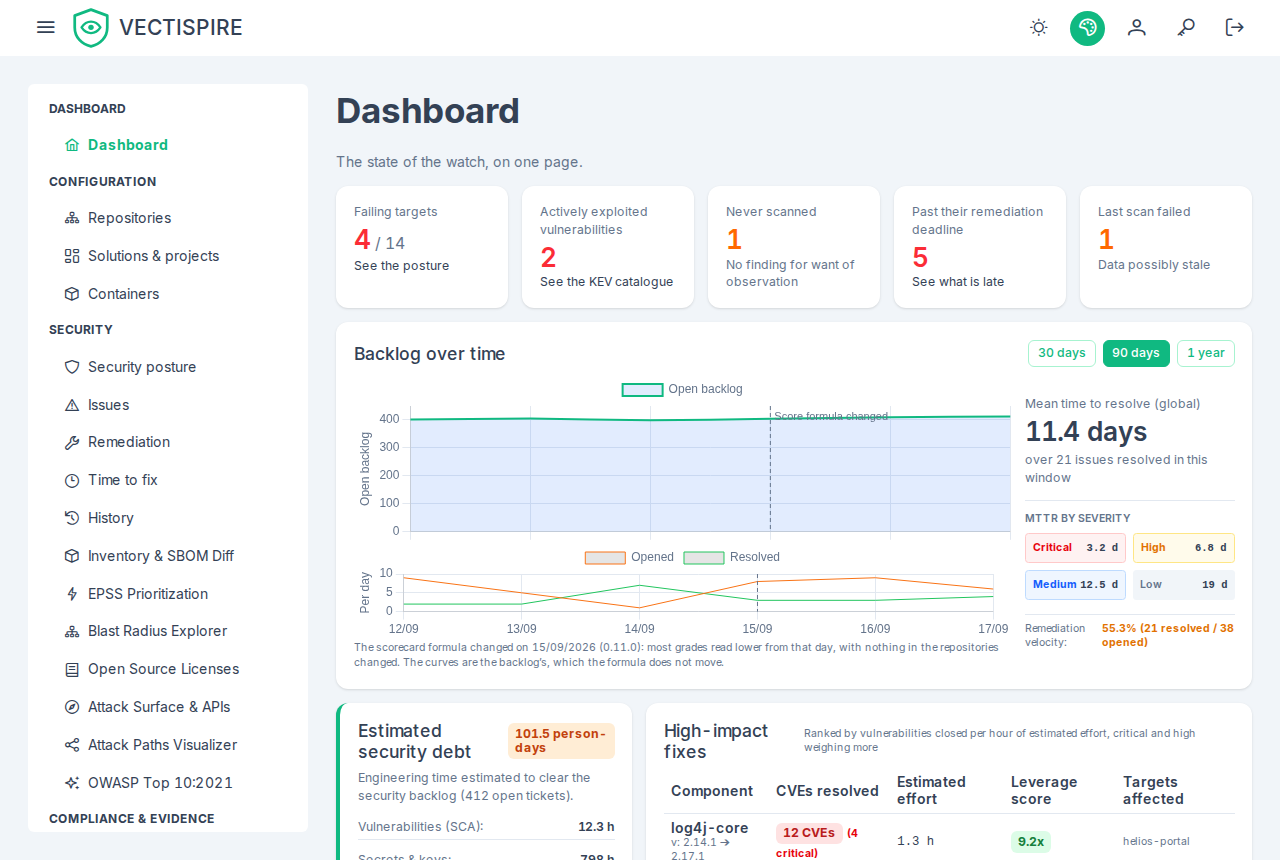Open the Last scan failed card
The height and width of the screenshot is (860, 1280).
click(1166, 247)
